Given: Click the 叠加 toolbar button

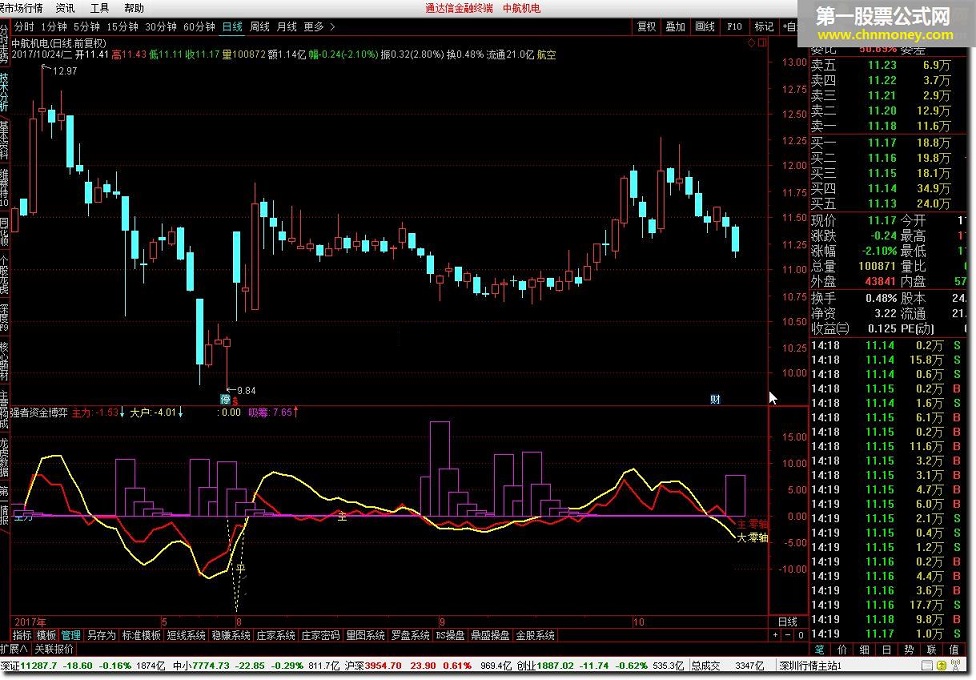Looking at the screenshot, I should coord(675,27).
